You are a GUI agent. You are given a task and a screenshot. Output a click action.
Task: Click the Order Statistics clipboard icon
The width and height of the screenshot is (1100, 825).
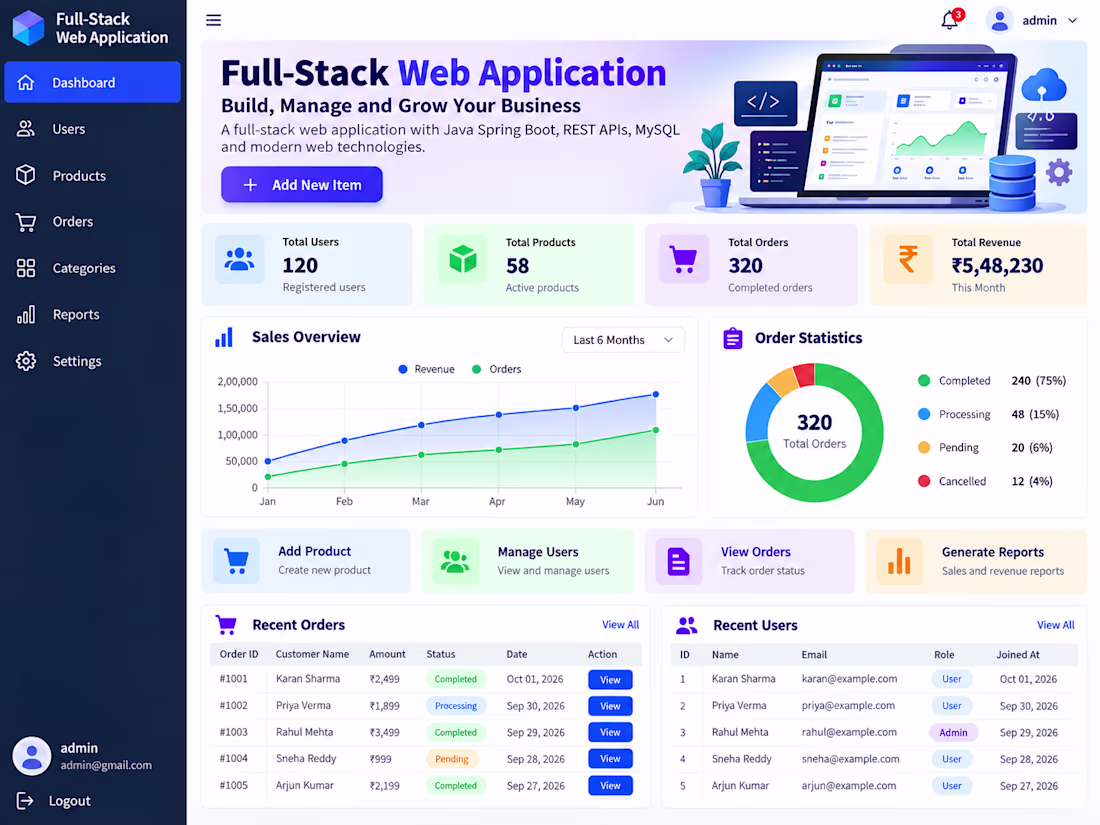point(732,338)
